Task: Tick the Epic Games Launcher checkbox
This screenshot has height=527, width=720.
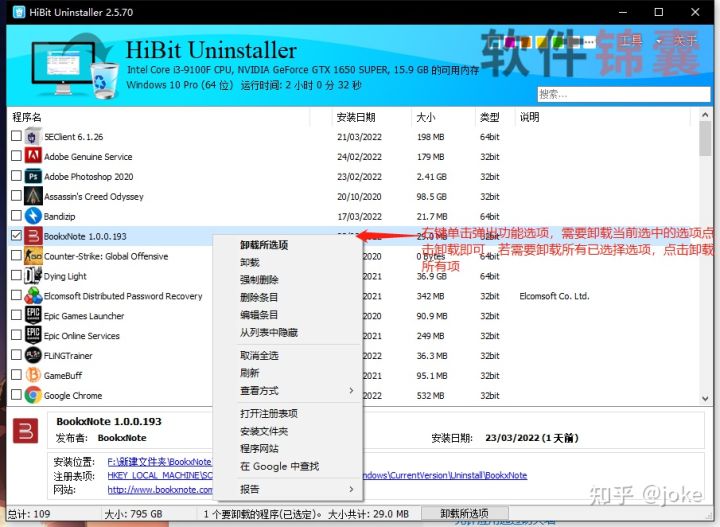Action: click(x=16, y=315)
